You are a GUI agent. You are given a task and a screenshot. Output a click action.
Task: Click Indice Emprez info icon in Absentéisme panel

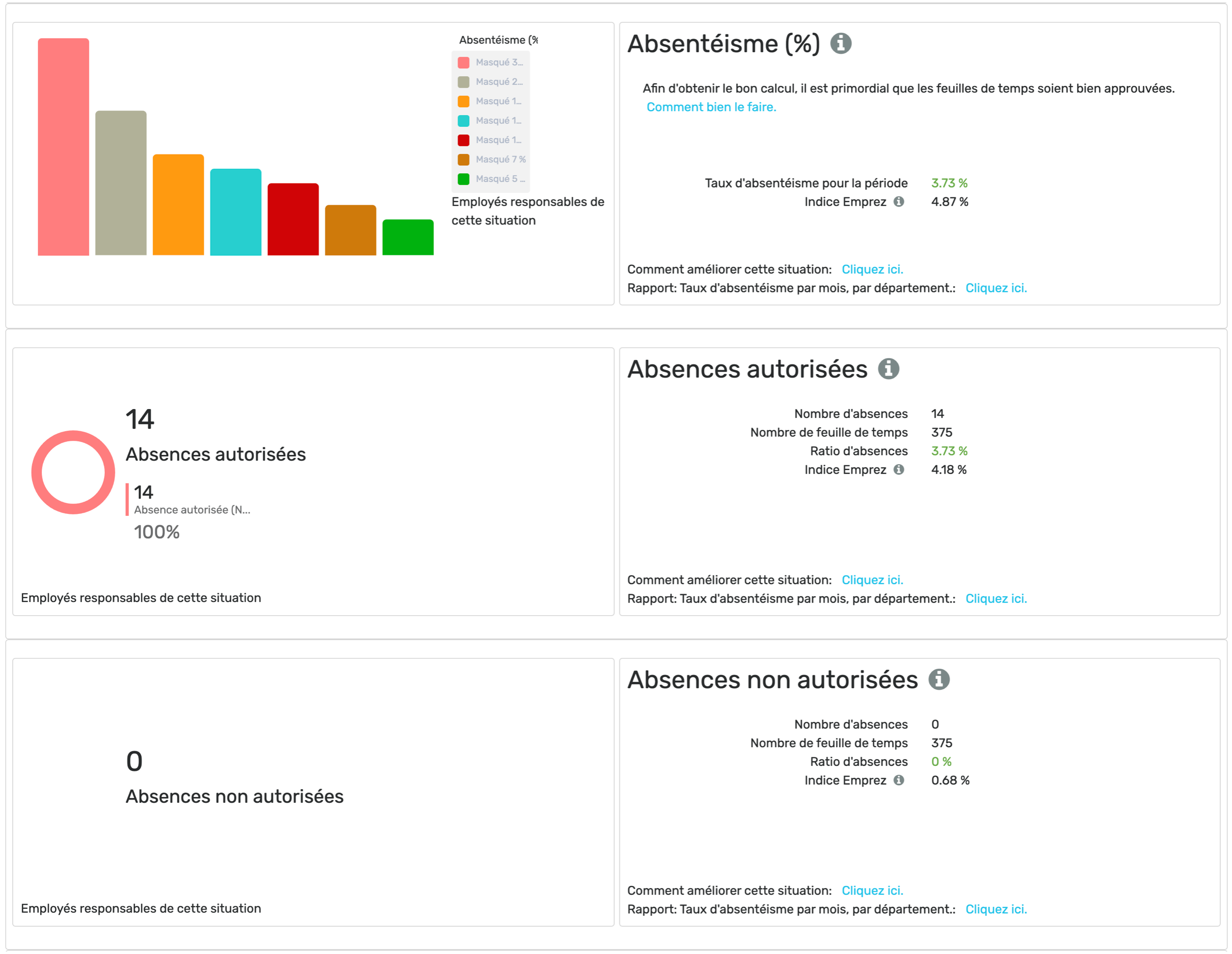pyautogui.click(x=898, y=201)
